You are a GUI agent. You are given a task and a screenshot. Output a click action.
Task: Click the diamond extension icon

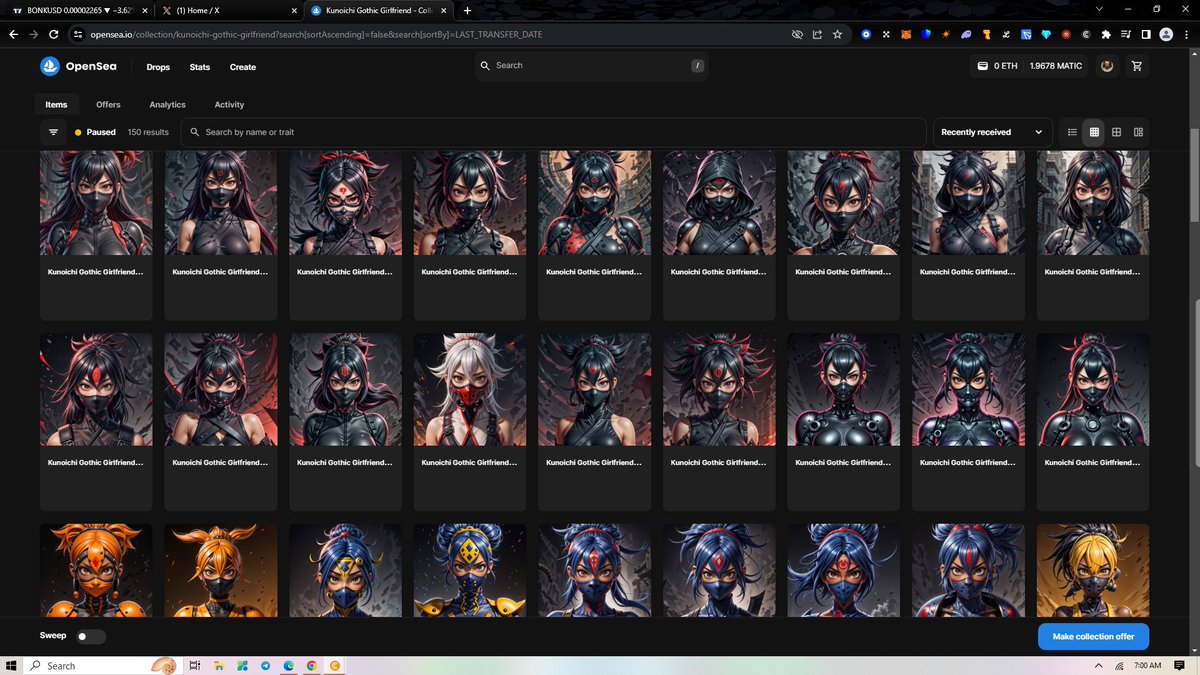coord(1046,34)
